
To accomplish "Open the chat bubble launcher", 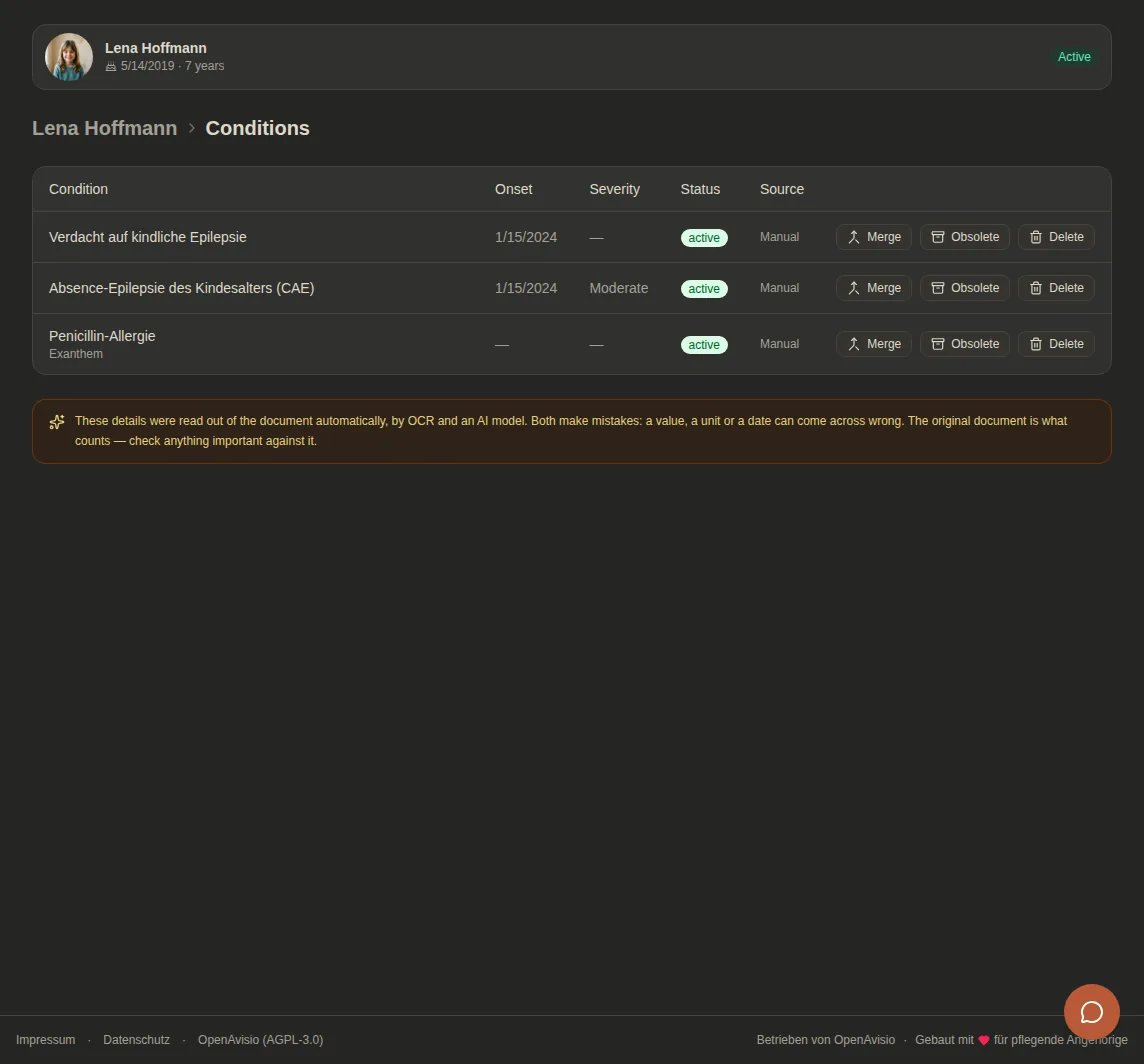I will pyautogui.click(x=1091, y=1012).
